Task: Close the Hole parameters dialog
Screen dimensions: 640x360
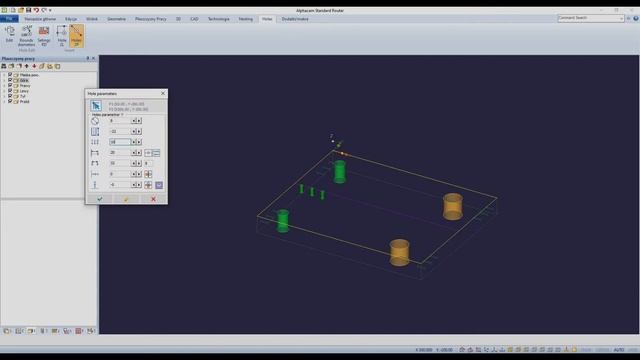Action: click(x=163, y=93)
